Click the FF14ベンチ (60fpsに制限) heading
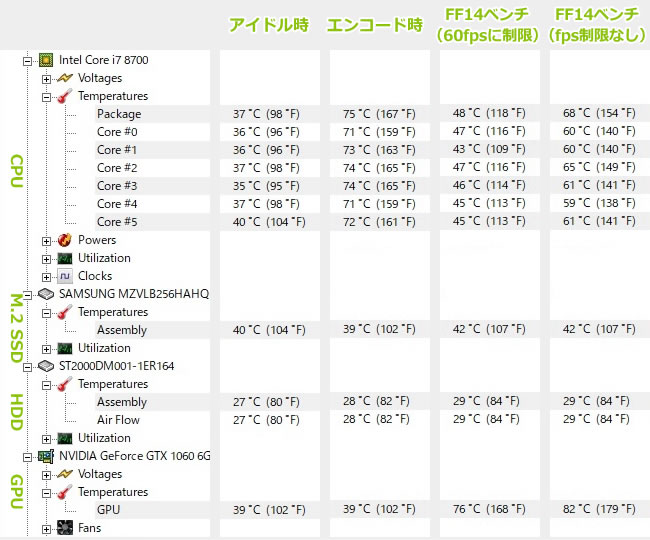 click(x=487, y=25)
